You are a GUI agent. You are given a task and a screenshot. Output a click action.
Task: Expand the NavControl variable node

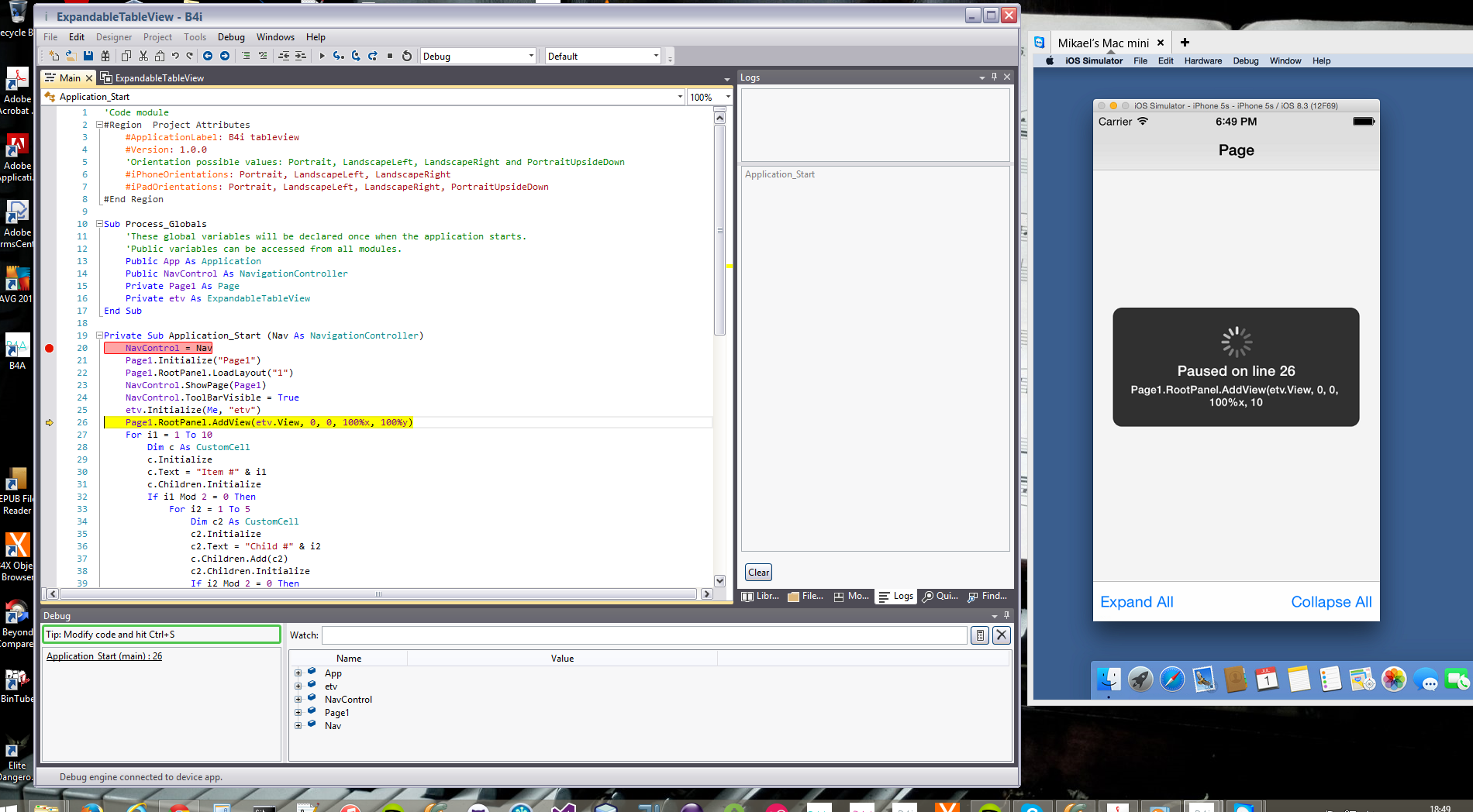tap(298, 700)
